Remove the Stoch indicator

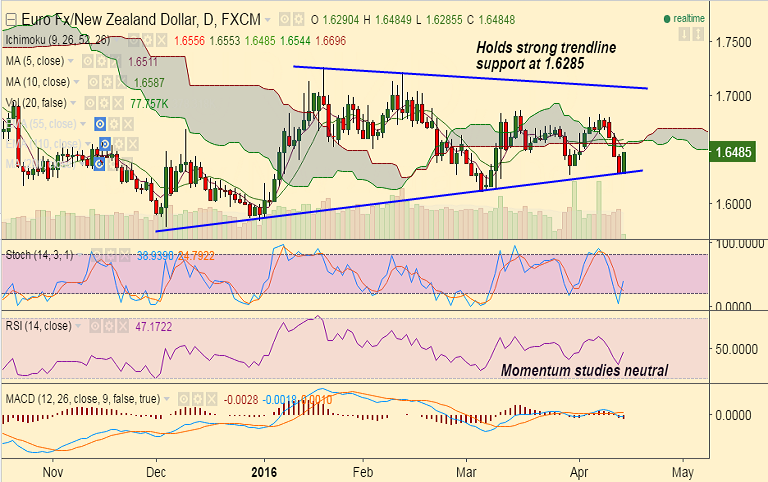(x=124, y=255)
